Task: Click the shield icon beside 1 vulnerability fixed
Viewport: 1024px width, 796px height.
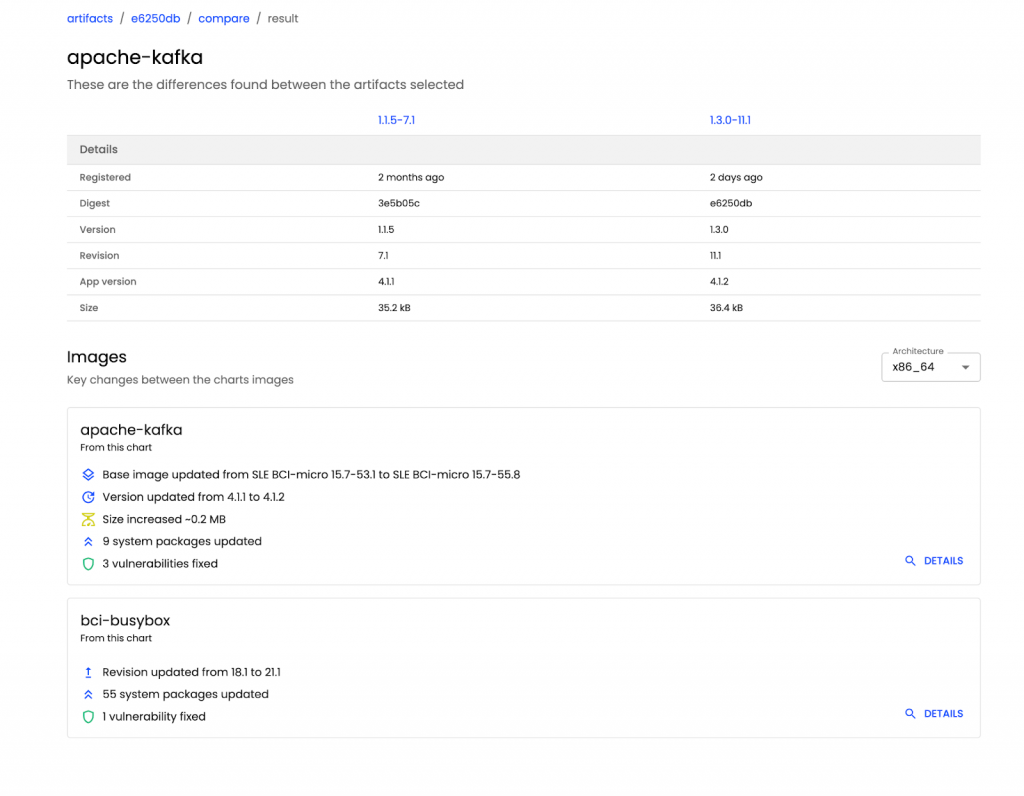Action: tap(88, 715)
